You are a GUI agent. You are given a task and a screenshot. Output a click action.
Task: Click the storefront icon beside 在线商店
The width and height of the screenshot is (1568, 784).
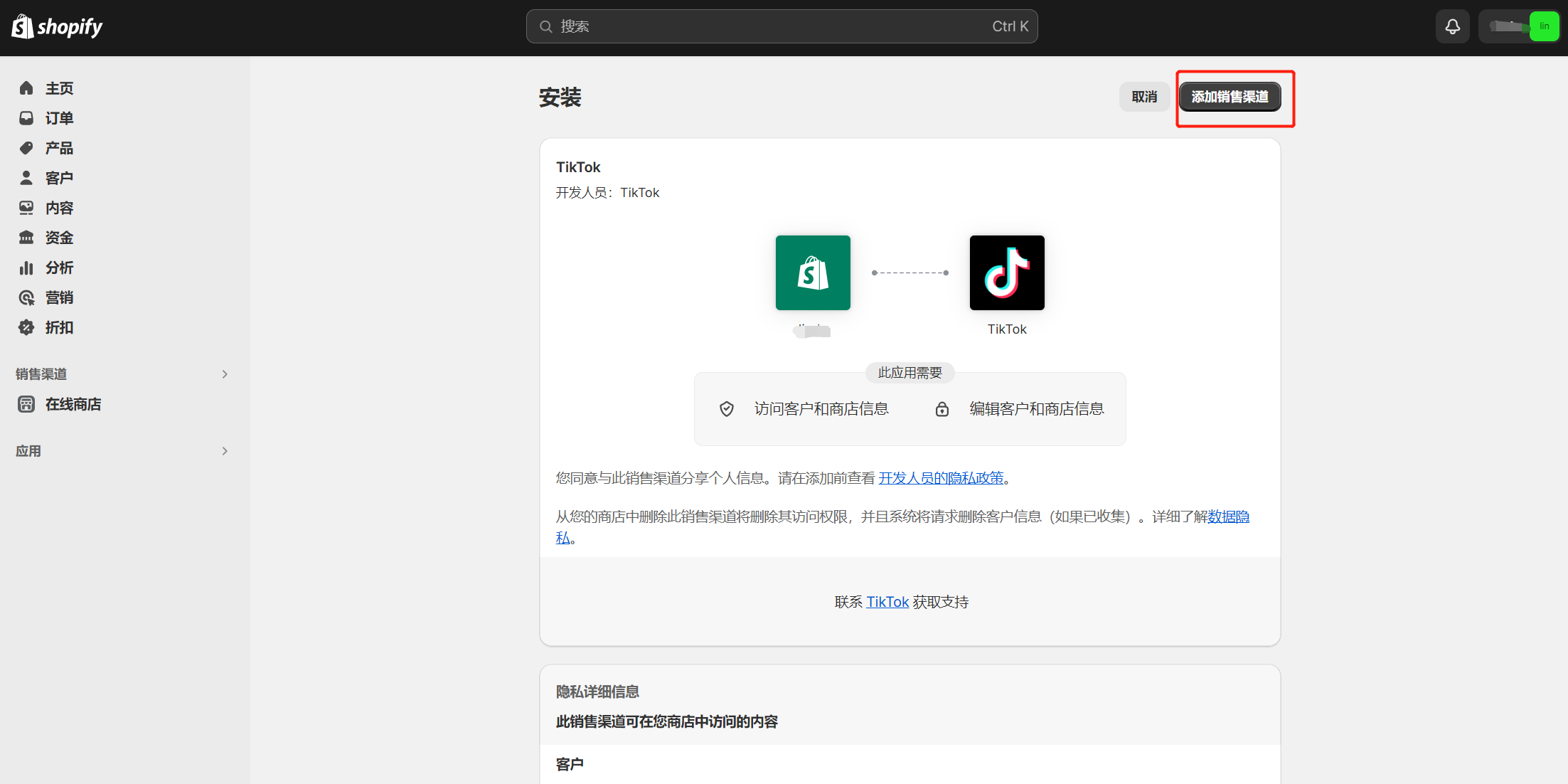[26, 404]
